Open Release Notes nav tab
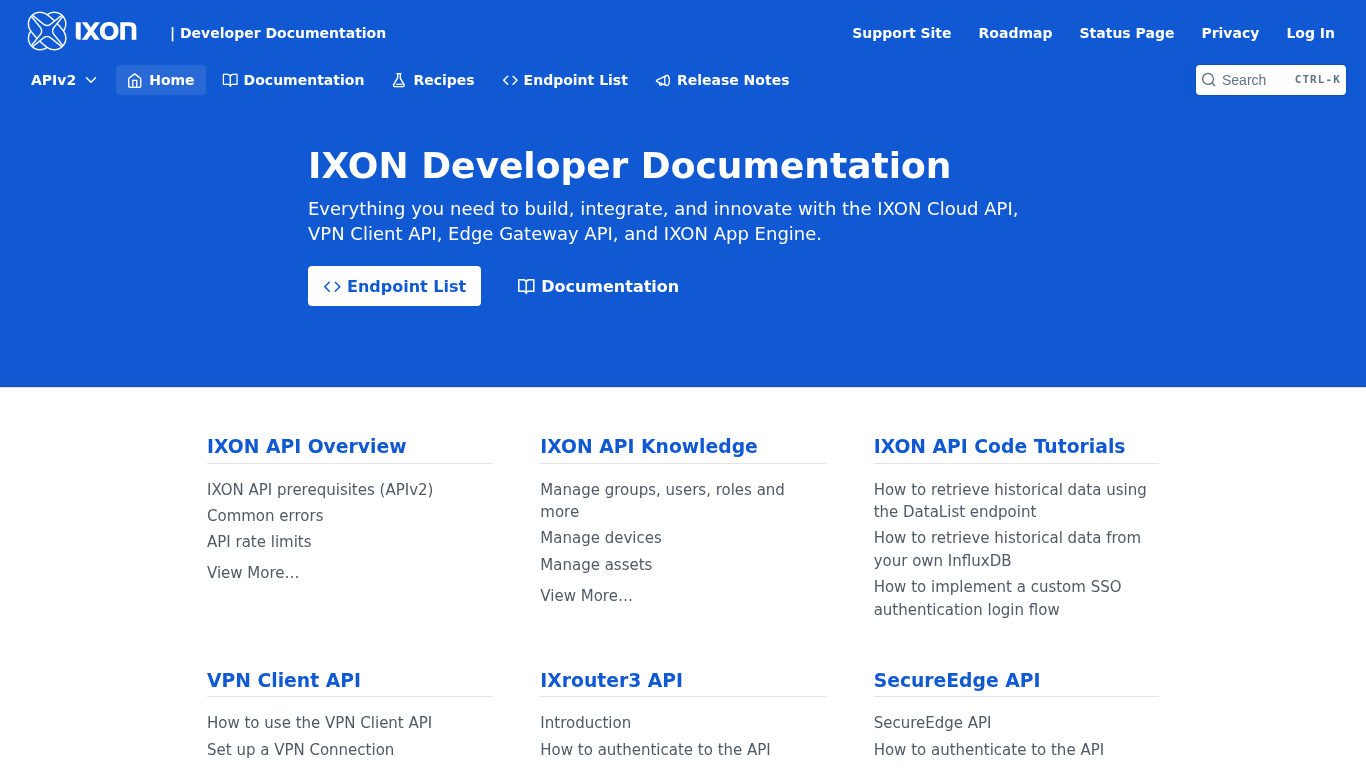This screenshot has width=1366, height=768. point(722,80)
